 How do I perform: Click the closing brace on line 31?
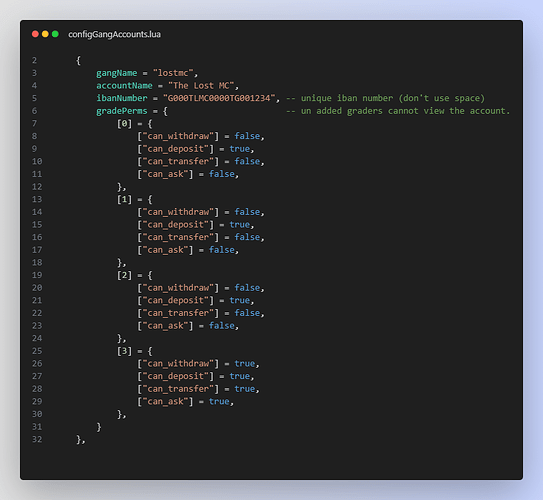click(x=99, y=427)
